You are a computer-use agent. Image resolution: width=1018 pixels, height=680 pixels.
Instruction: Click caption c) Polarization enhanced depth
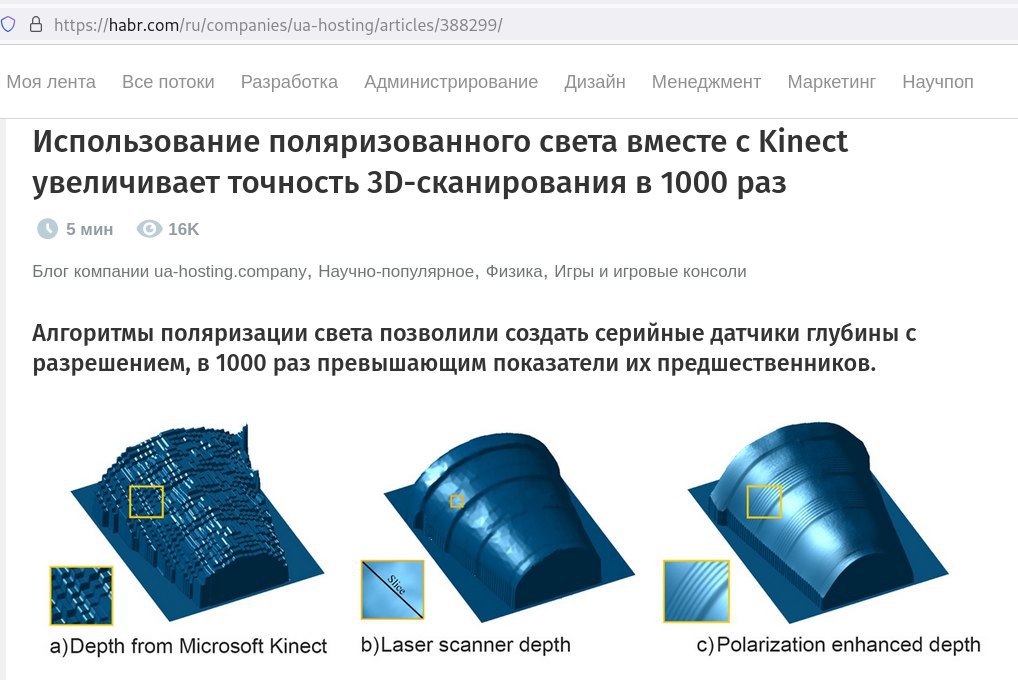[x=838, y=645]
